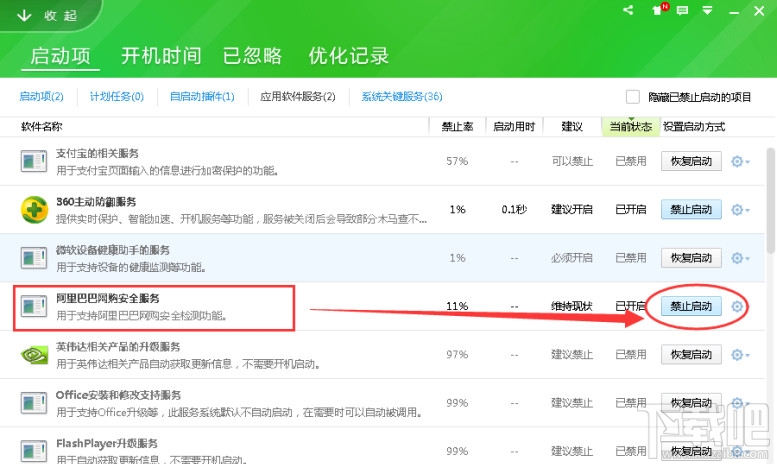The image size is (777, 464).
Task: Select the 支付宝的相关服务 item name
Action: 97,153
